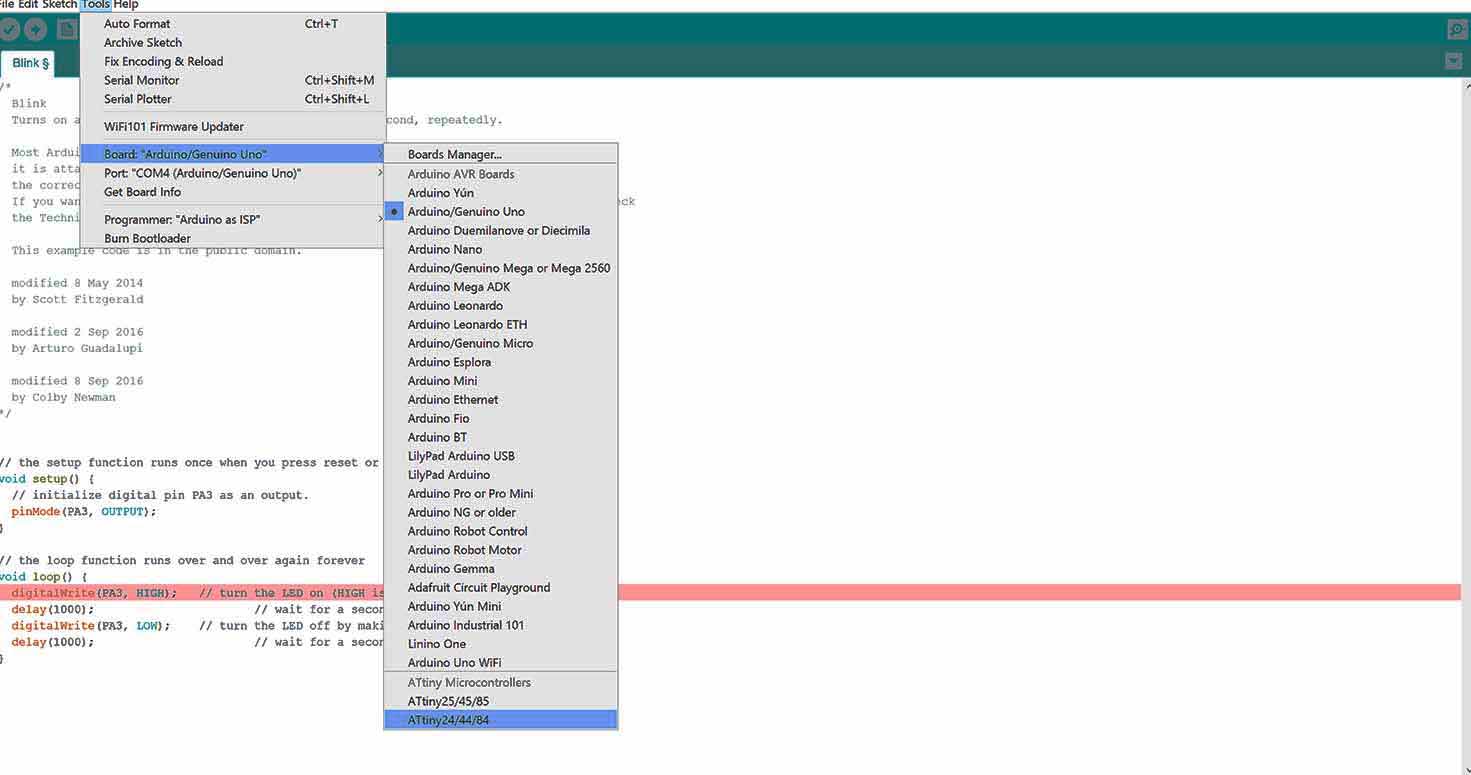The height and width of the screenshot is (775, 1471).
Task: Open the tab options dropdown arrow
Action: click(x=1453, y=62)
